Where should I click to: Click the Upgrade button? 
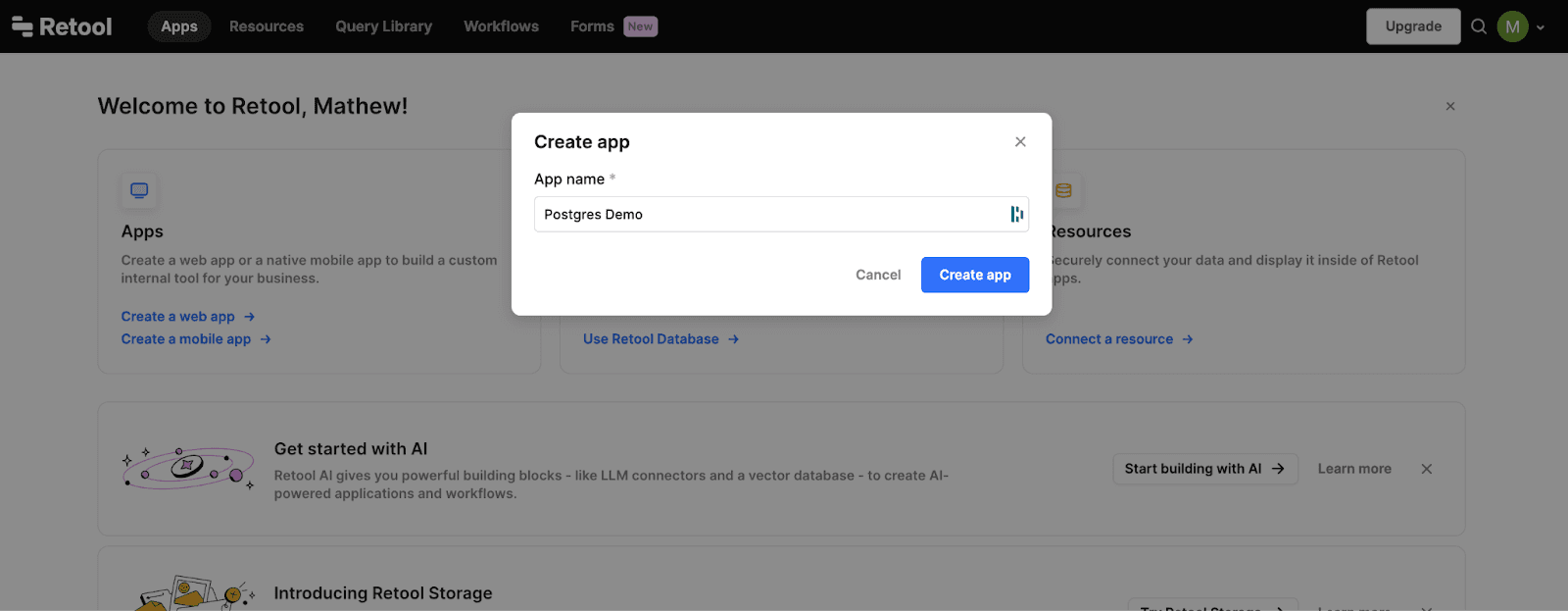click(1412, 26)
